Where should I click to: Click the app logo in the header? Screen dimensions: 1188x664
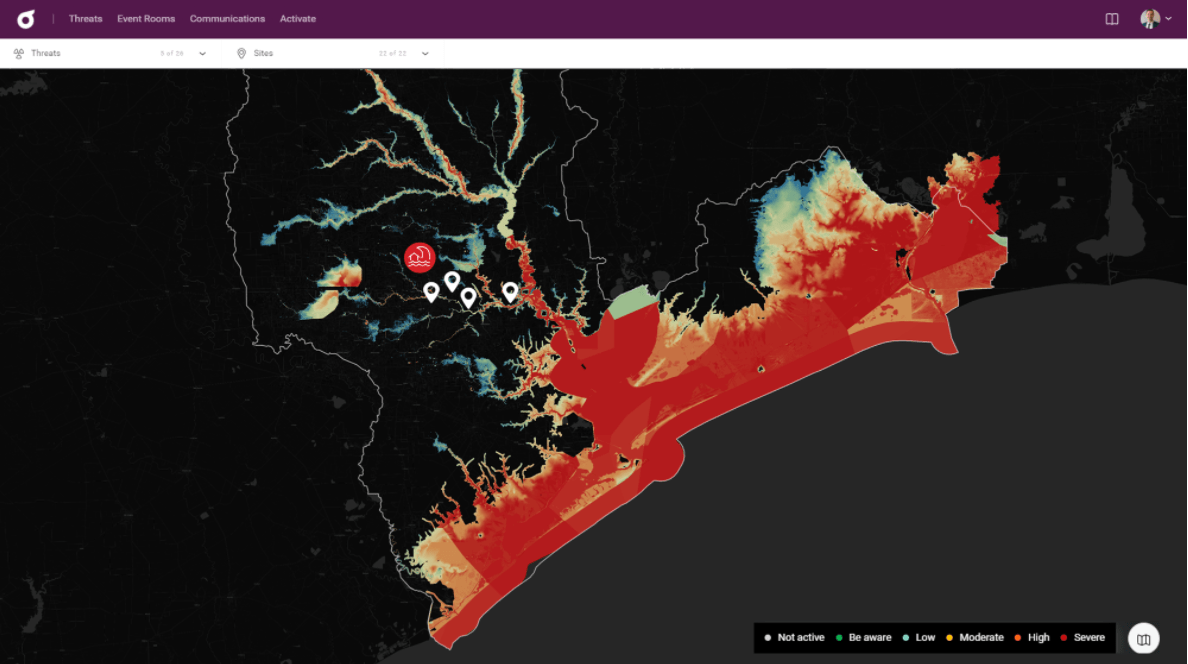[x=26, y=19]
